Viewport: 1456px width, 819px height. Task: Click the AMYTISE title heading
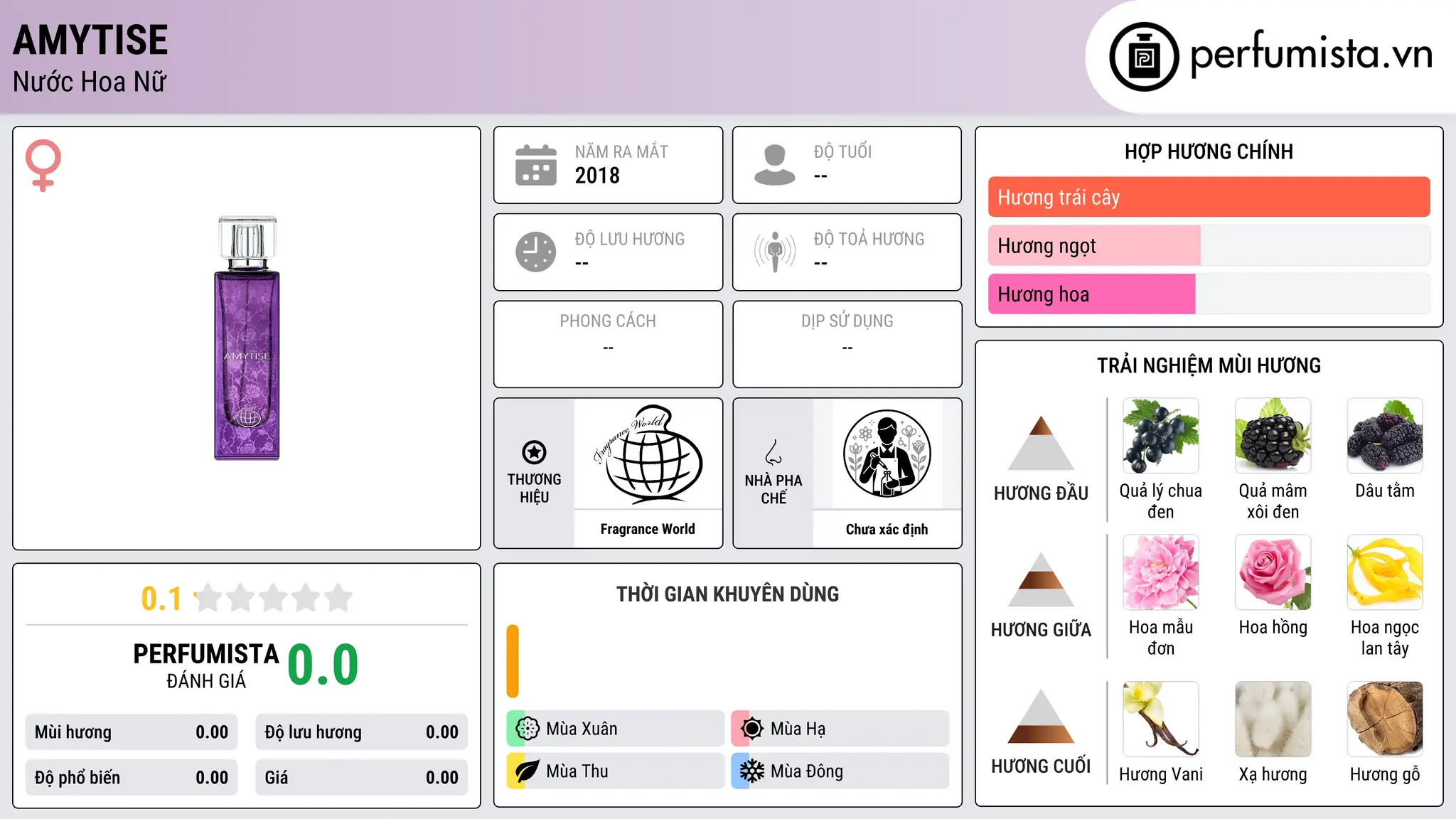tap(90, 40)
